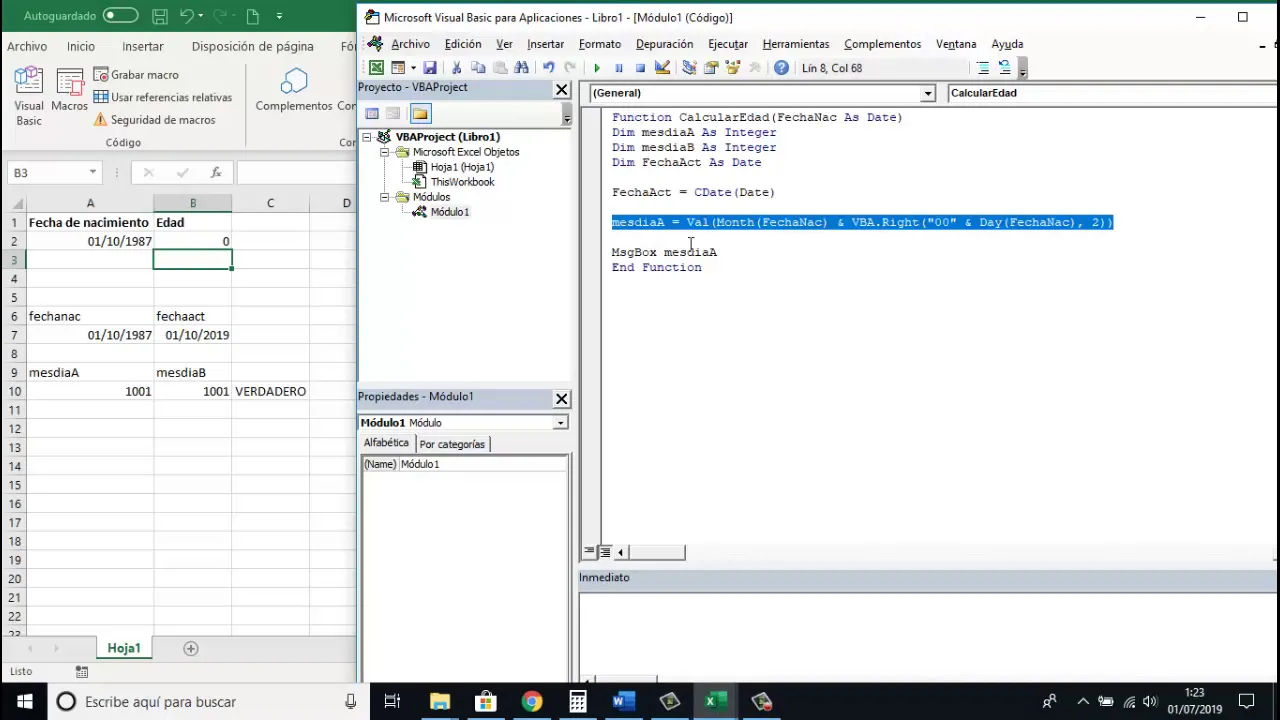Screen dimensions: 1280x720
Task: Undo with the VBA toolbar undo arrow
Action: coord(548,68)
